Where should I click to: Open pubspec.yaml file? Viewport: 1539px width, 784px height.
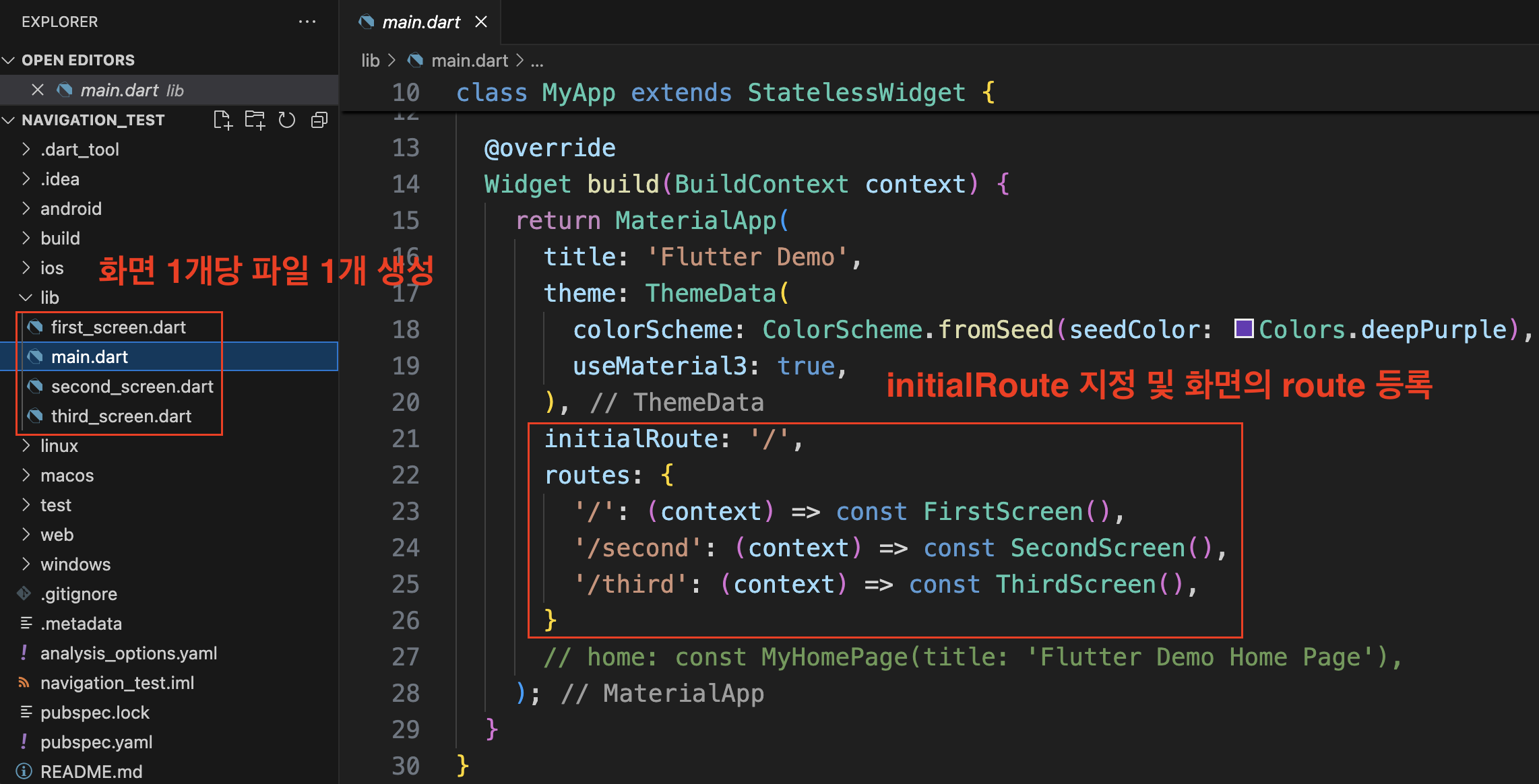[96, 742]
